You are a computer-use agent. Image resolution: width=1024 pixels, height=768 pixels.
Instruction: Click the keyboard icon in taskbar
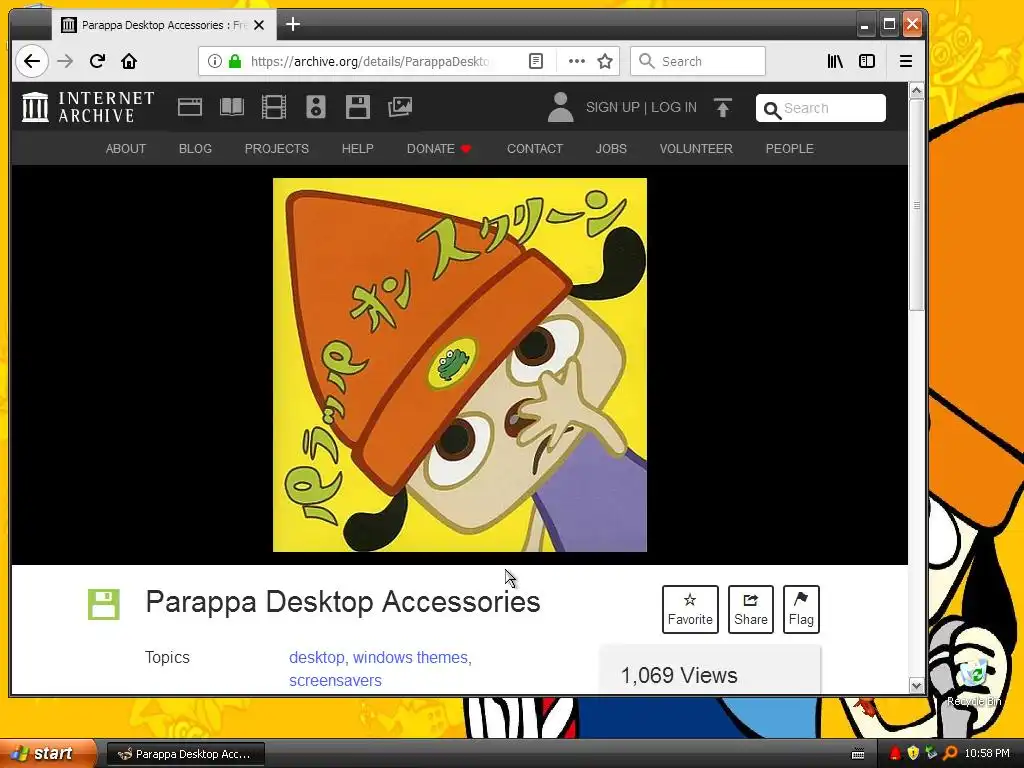point(858,754)
